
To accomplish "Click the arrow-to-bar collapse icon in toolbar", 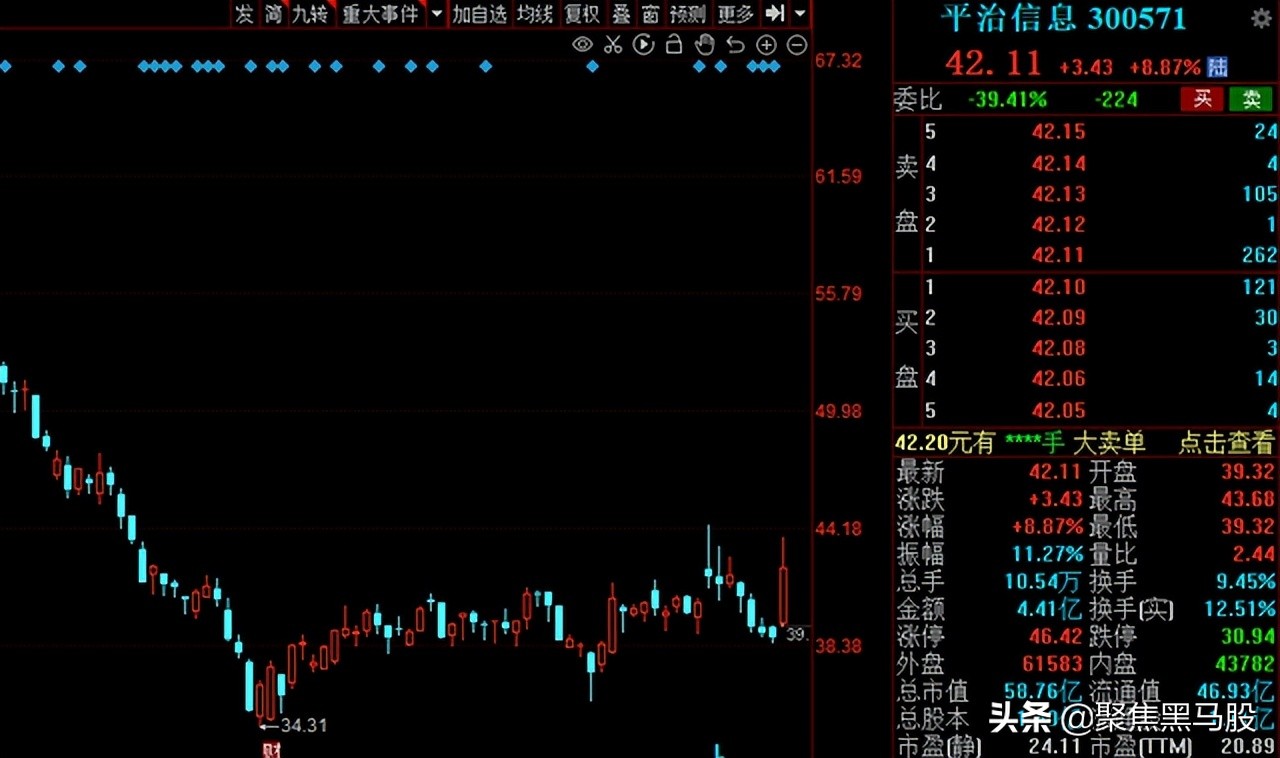I will pos(774,13).
